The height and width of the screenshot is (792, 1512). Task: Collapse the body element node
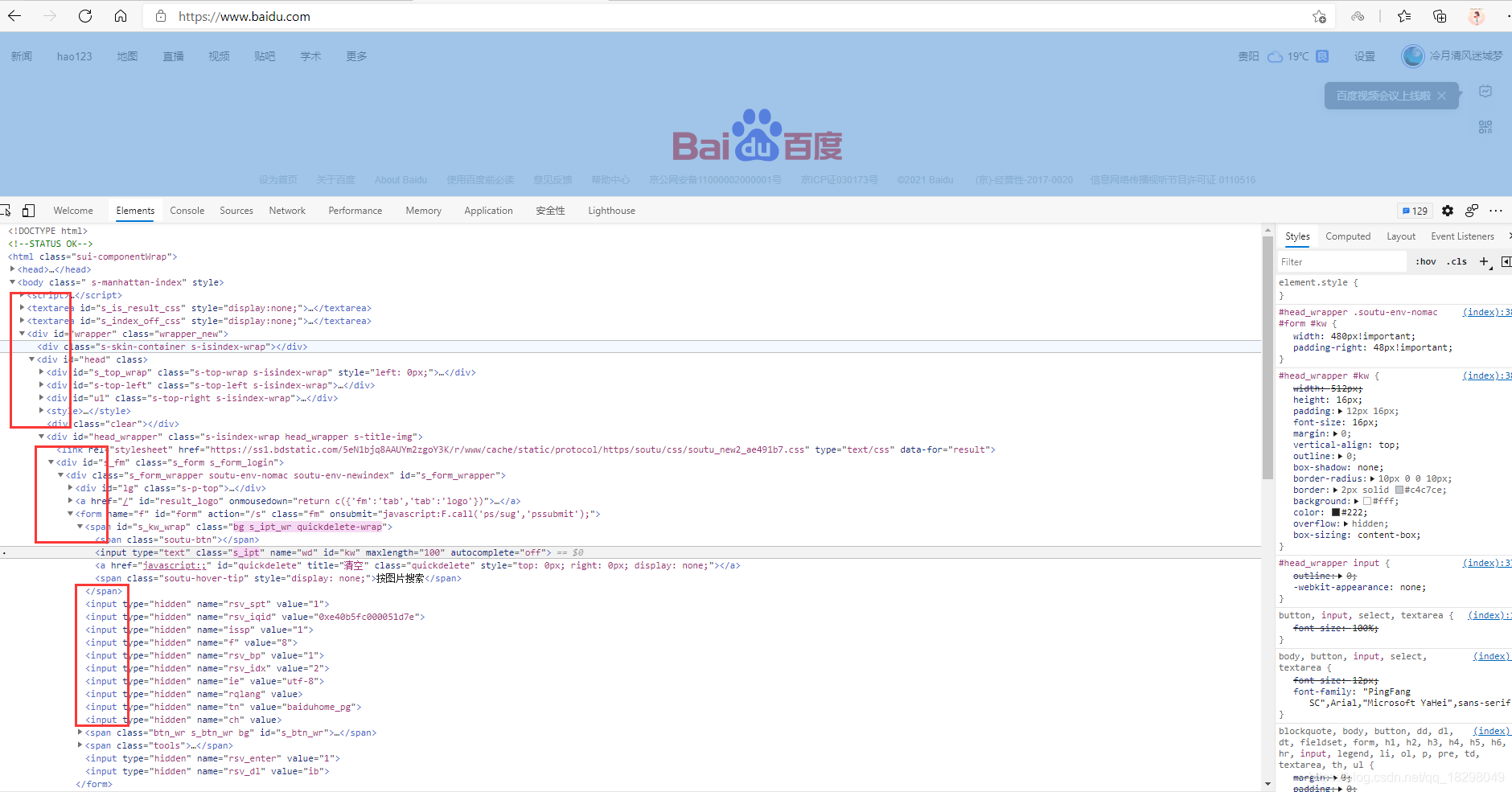tap(13, 282)
